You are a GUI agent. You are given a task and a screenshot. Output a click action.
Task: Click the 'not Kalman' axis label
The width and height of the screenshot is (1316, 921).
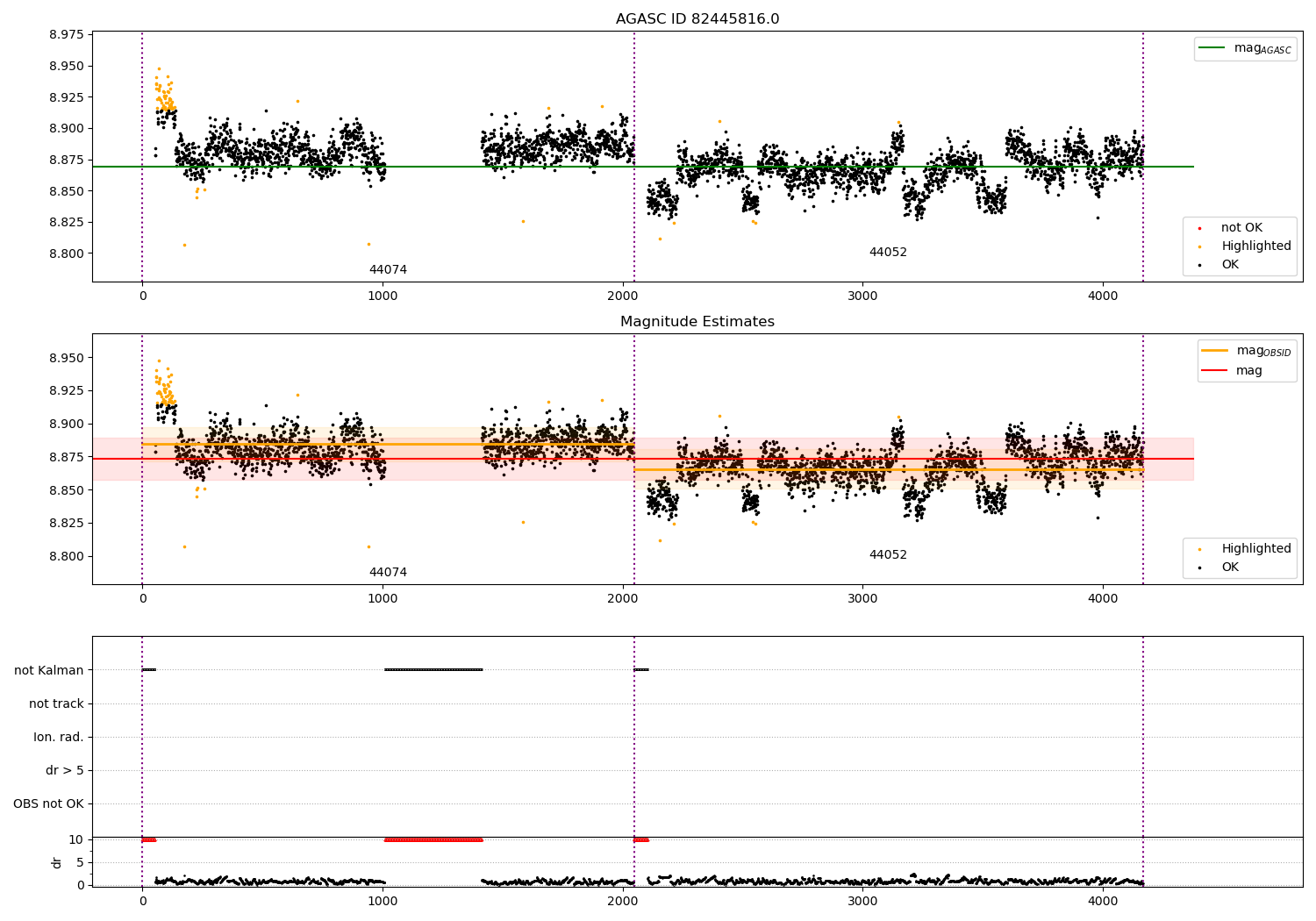point(49,670)
